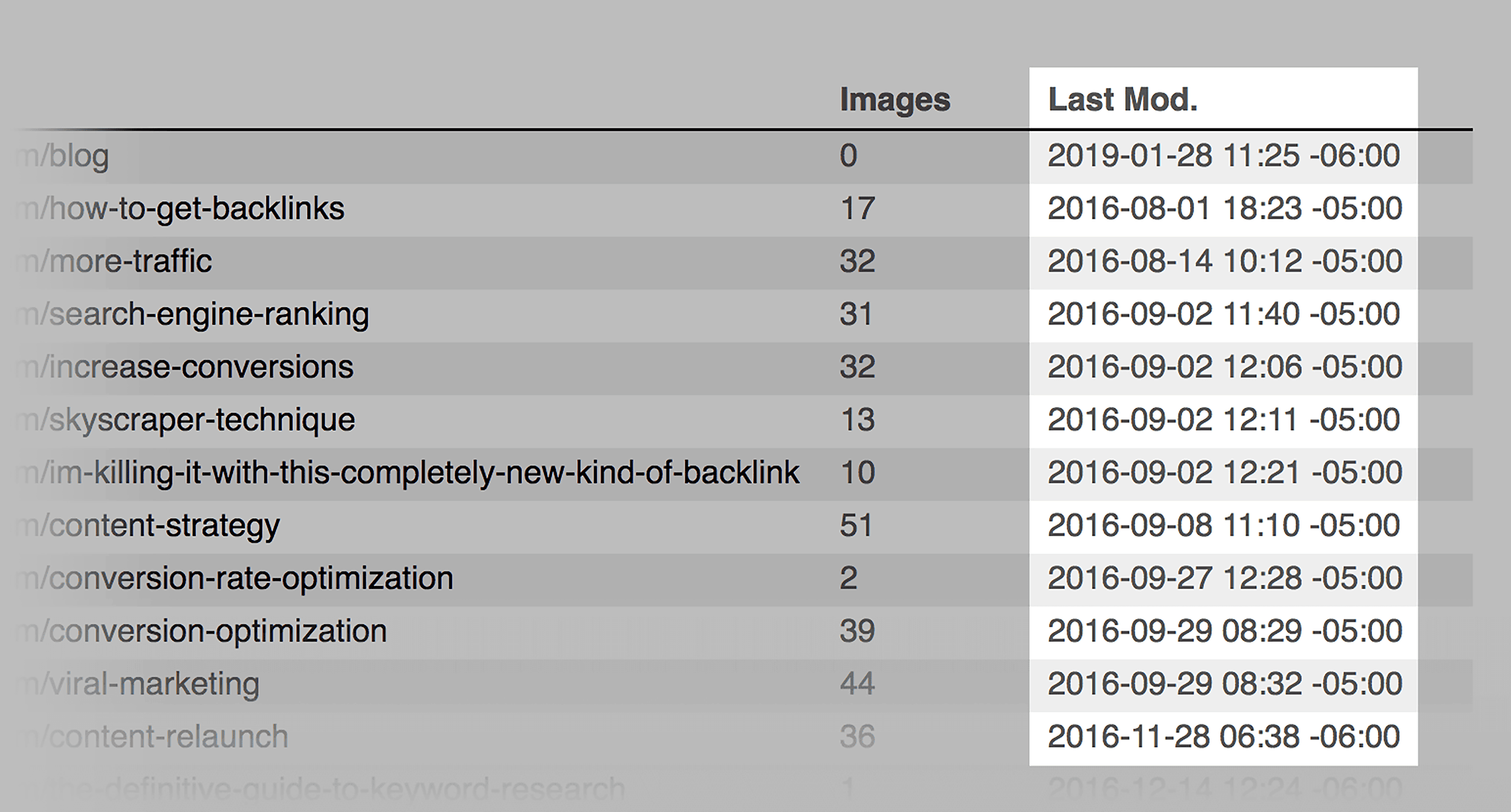Open the im-killing-it-with-this-completely-new-kind-of-backlink link

click(x=408, y=473)
